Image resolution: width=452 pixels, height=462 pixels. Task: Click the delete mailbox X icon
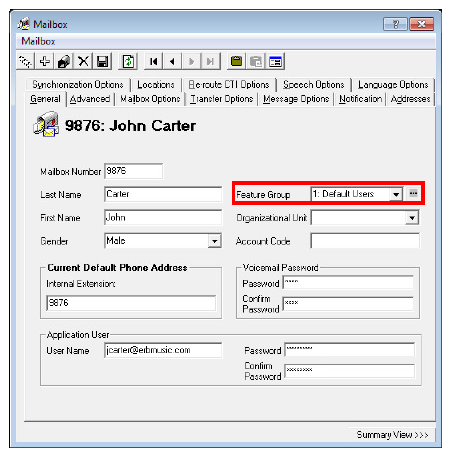(x=83, y=62)
